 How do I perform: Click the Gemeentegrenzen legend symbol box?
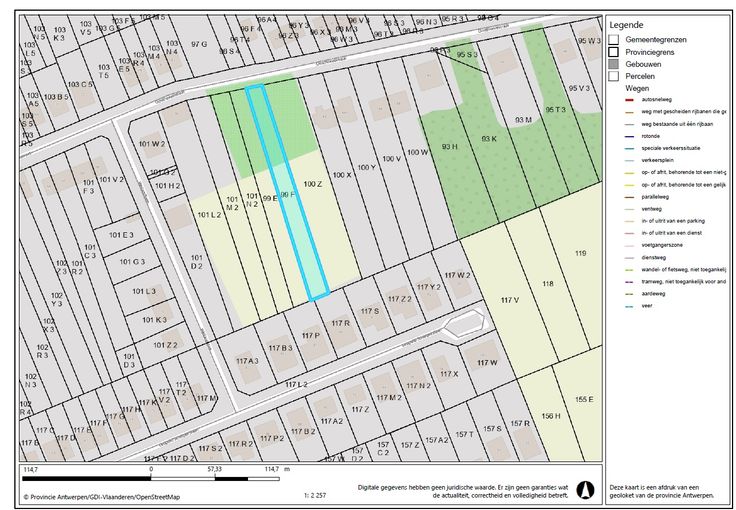pyautogui.click(x=612, y=39)
